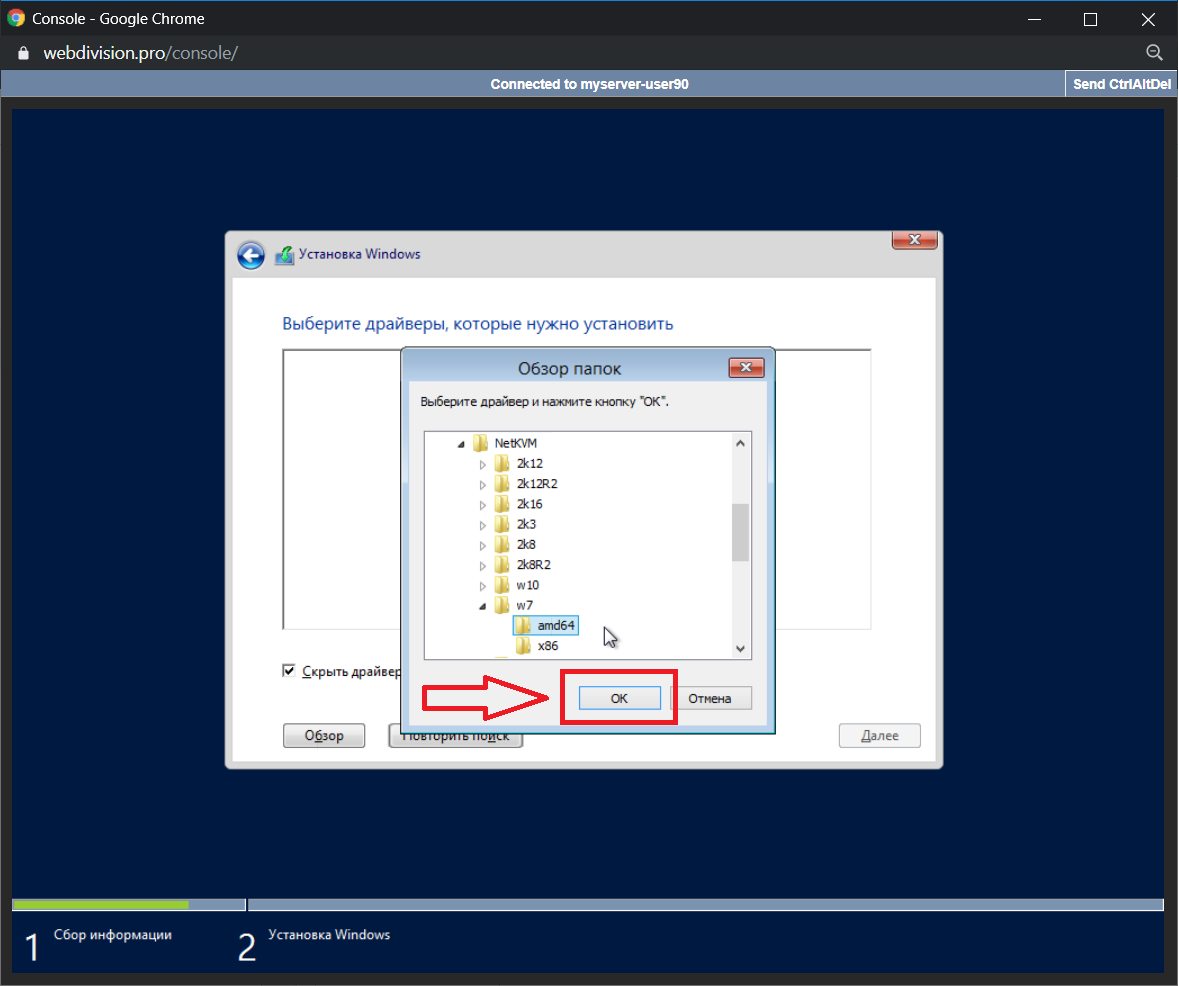Select the w10 folder in the tree
This screenshot has width=1178, height=986.
[x=527, y=585]
